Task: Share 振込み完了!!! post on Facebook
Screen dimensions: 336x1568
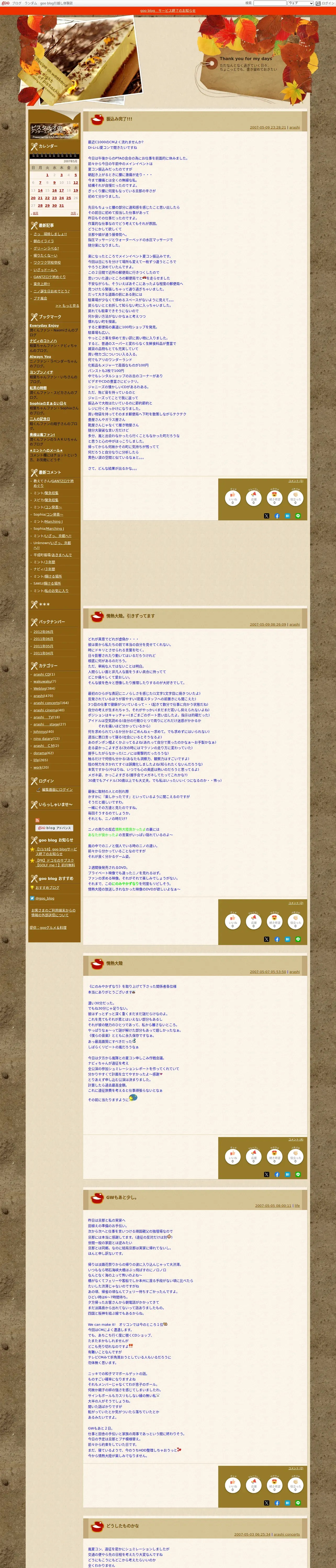Action: pos(277,516)
